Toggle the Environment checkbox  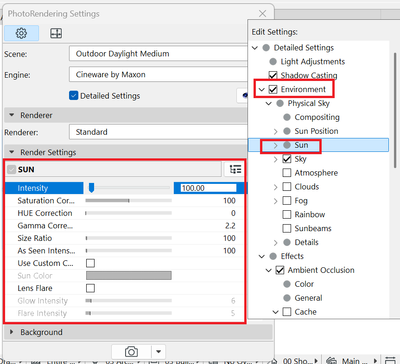273,89
